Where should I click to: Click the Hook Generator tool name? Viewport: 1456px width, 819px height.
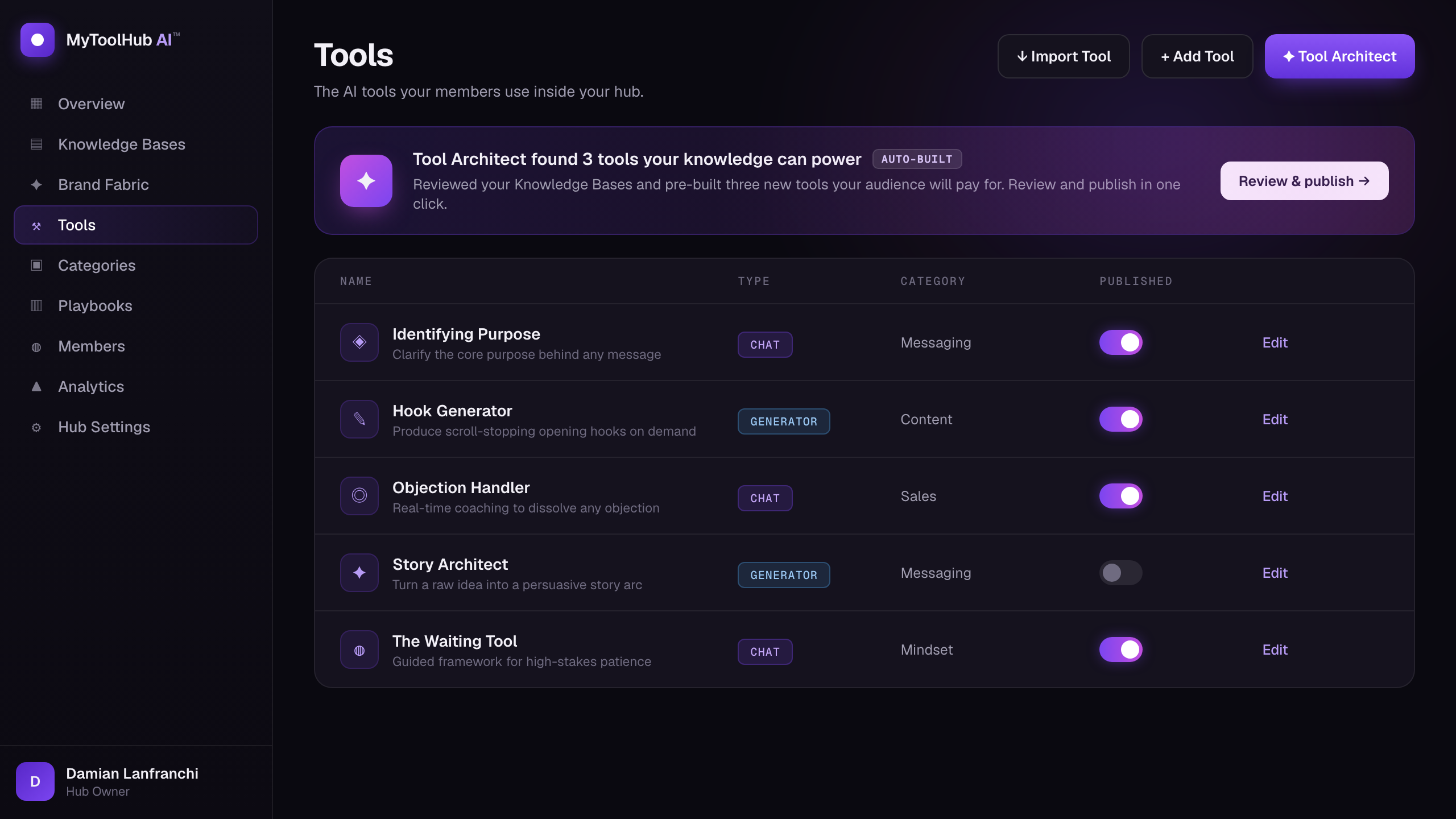click(x=452, y=411)
